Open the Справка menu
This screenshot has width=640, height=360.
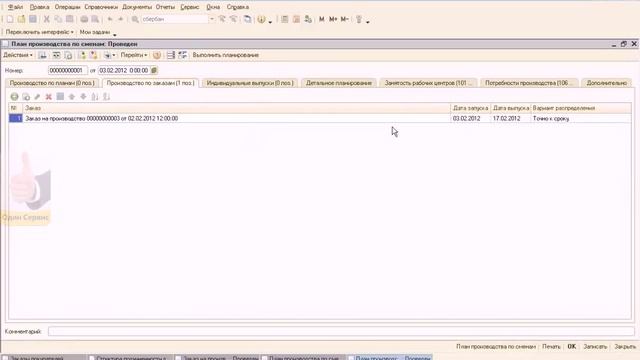tap(238, 7)
